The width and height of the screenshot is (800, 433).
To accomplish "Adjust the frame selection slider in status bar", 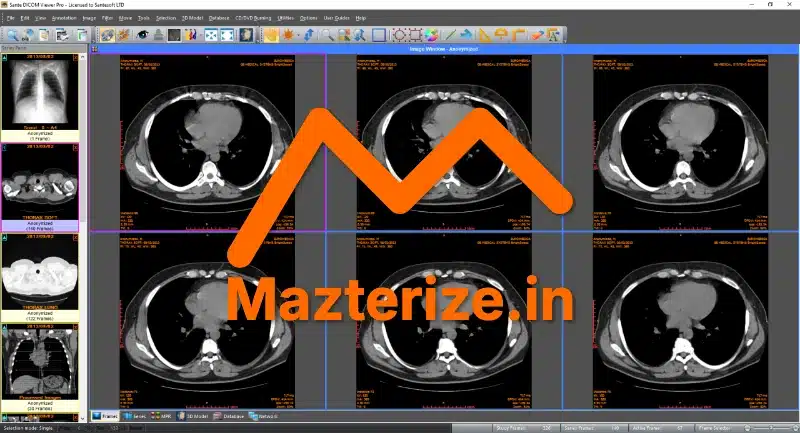I will tap(770, 428).
